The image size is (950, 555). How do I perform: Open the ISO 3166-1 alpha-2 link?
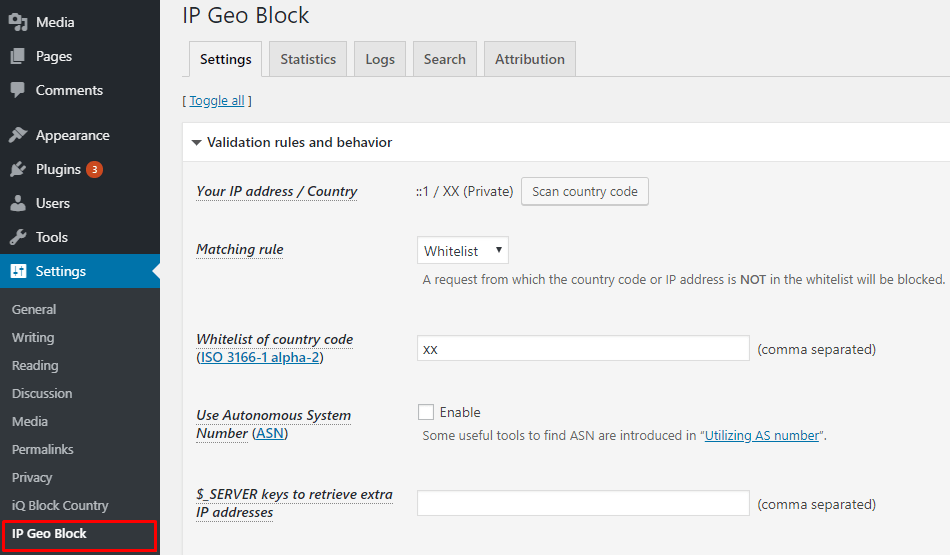tap(260, 357)
